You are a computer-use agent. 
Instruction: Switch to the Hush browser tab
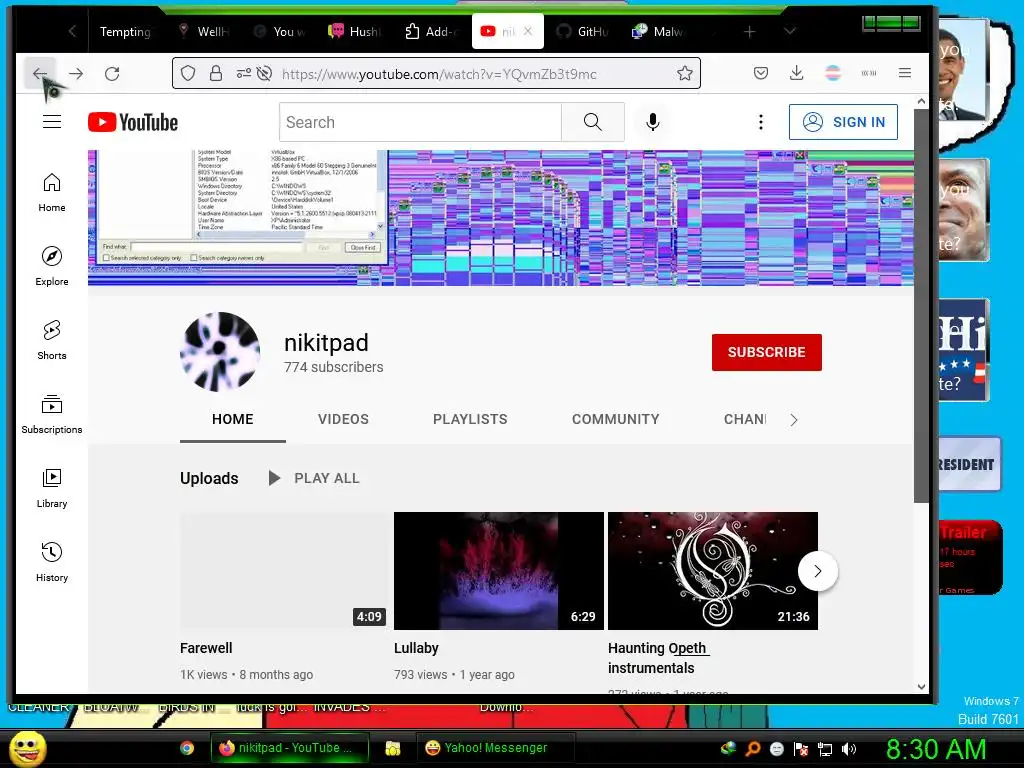[x=356, y=31]
